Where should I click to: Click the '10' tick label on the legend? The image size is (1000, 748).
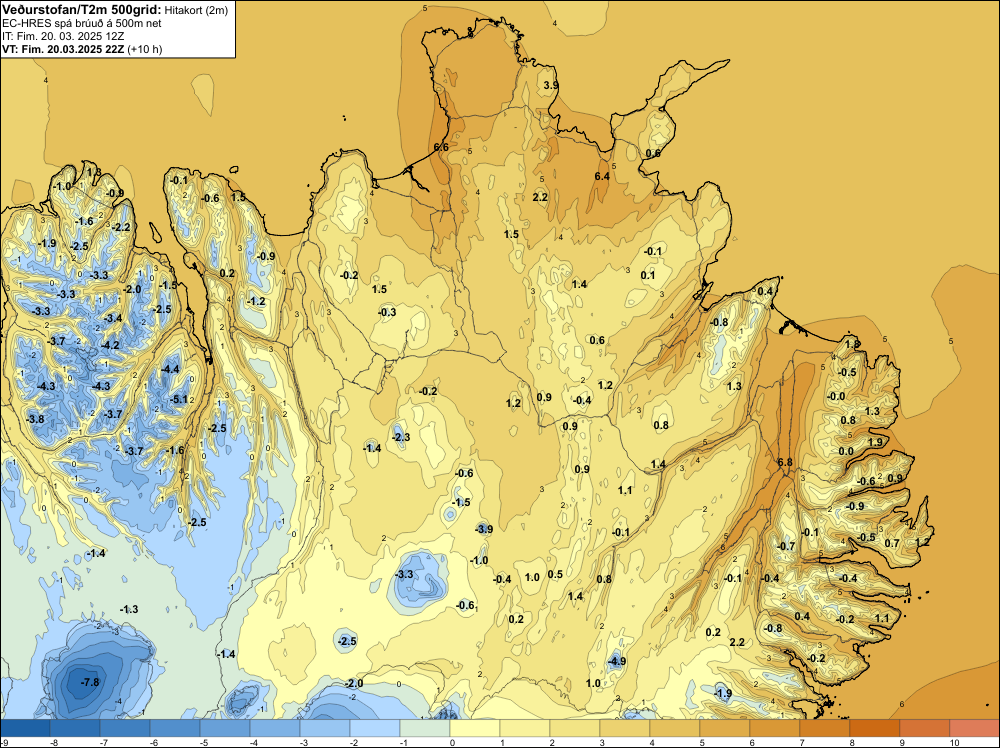click(x=954, y=742)
